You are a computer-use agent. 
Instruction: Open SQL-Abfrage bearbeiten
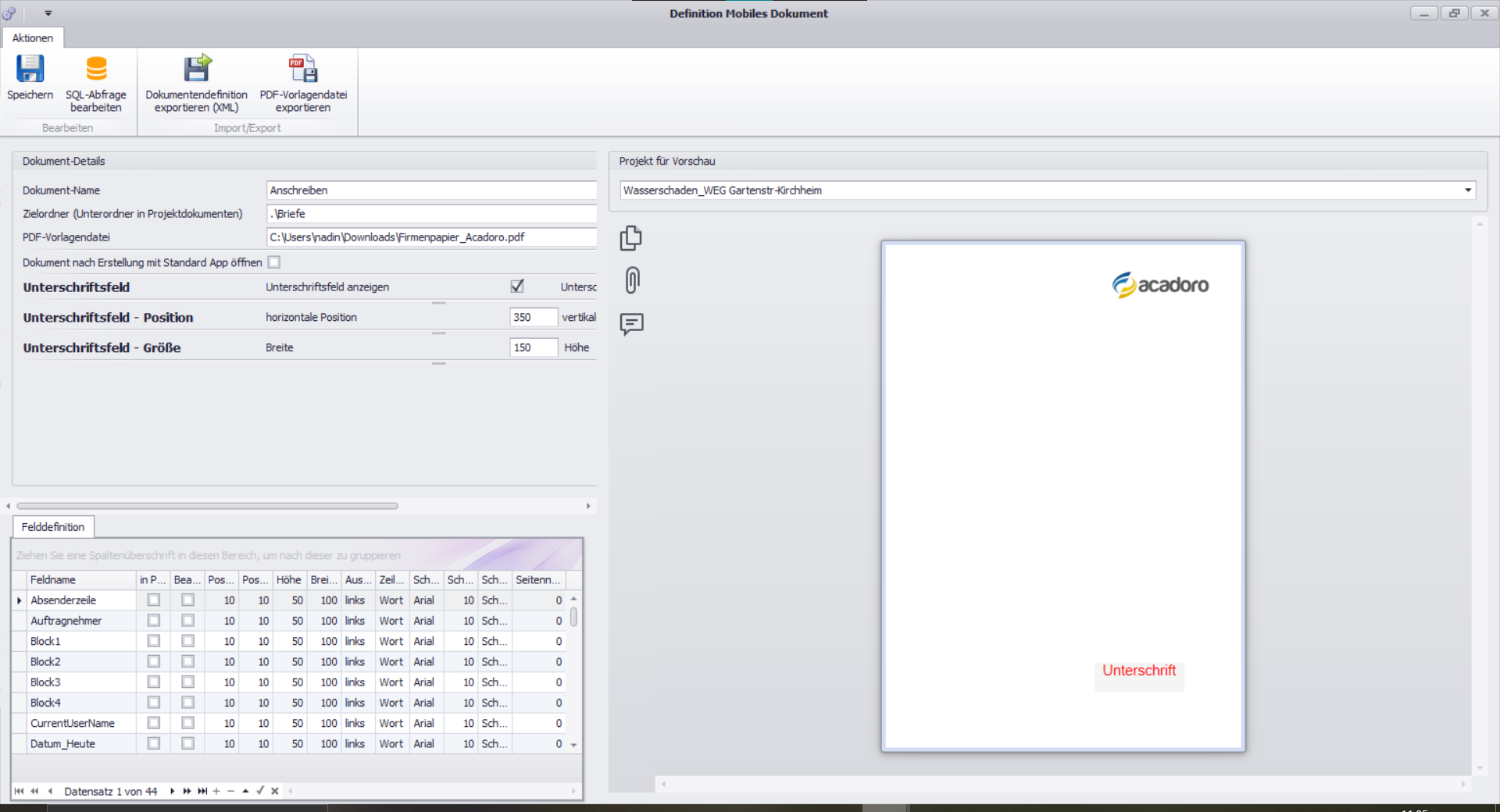[96, 70]
